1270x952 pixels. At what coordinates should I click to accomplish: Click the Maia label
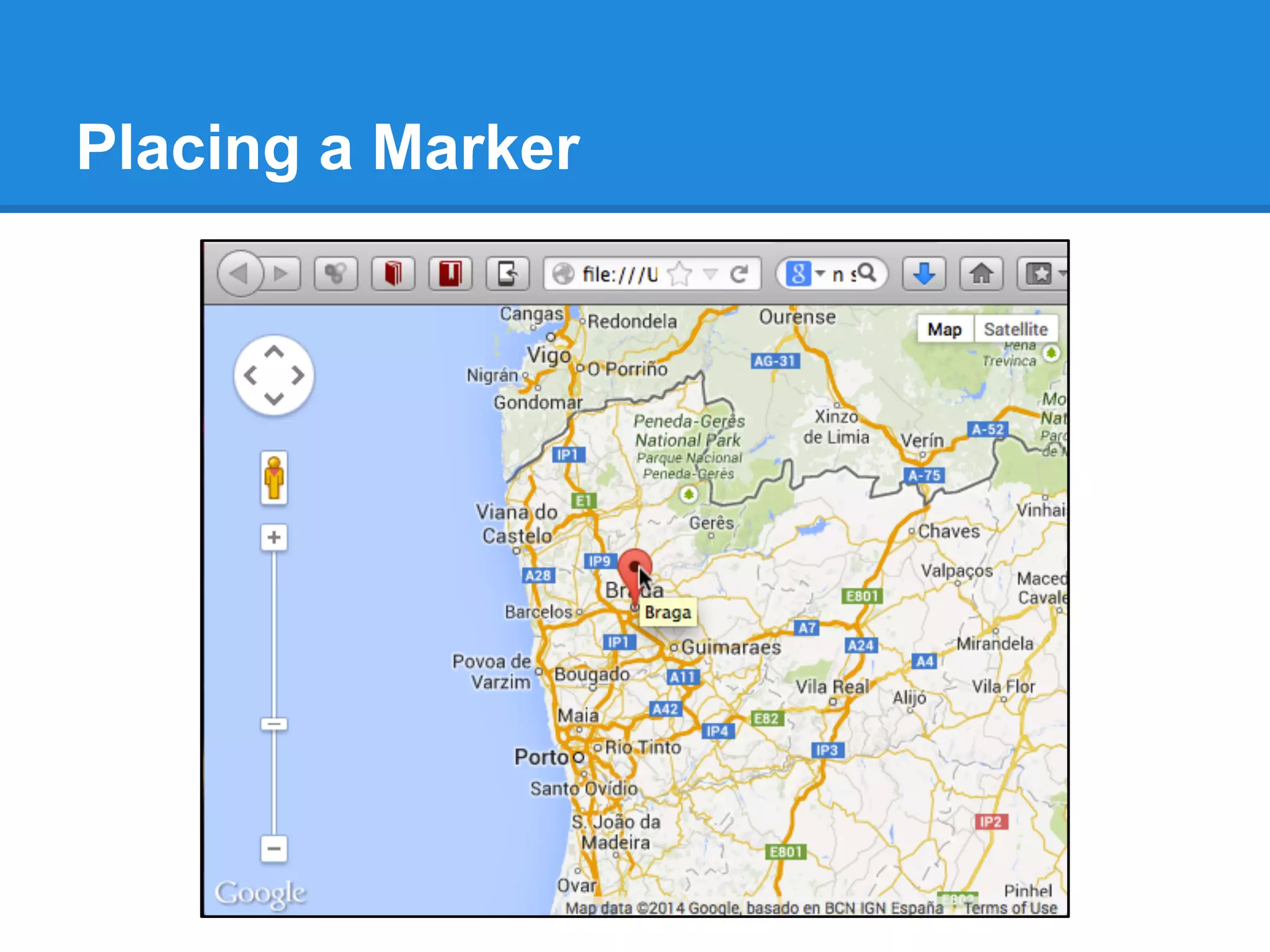click(x=578, y=716)
